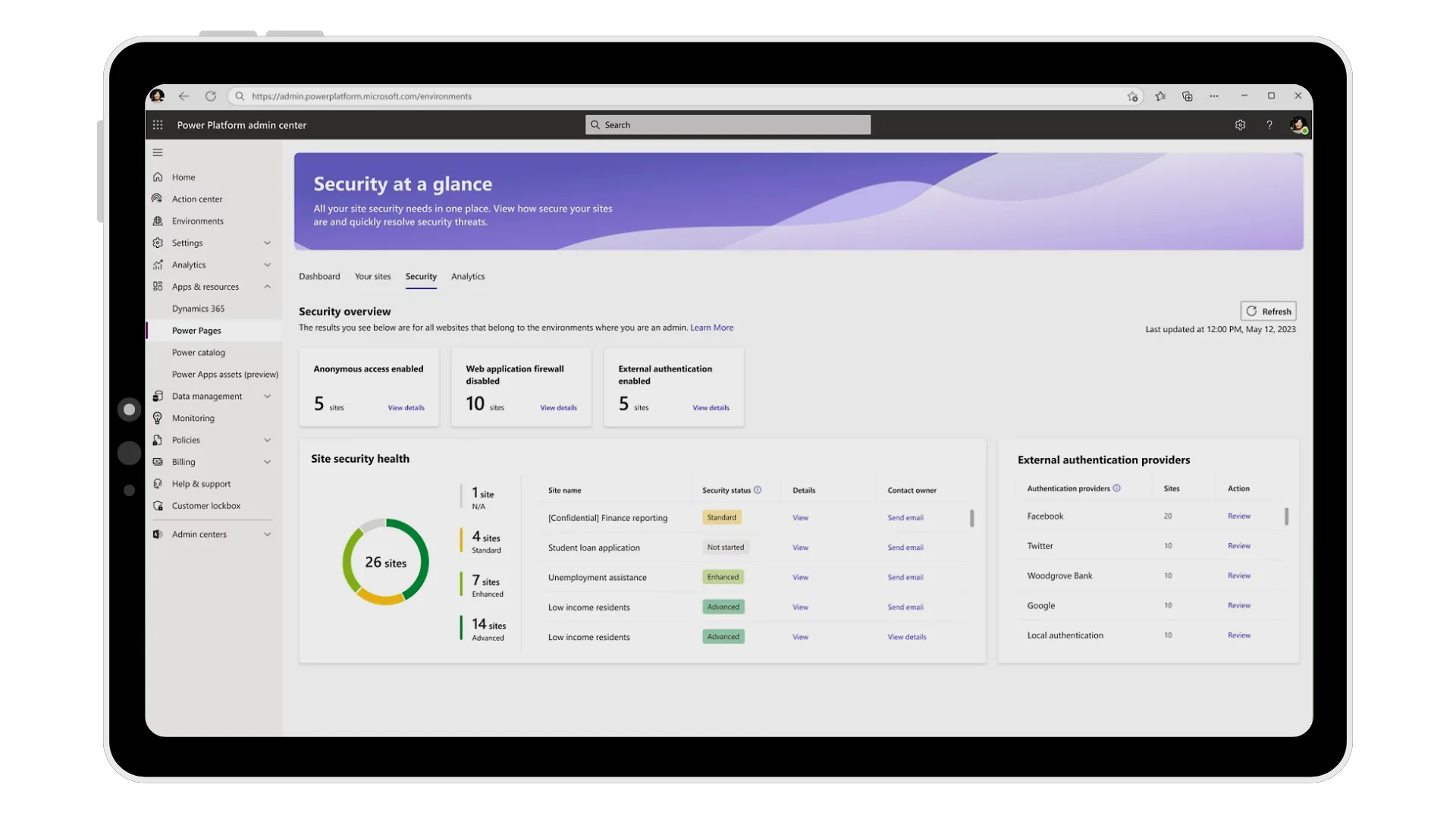Viewport: 1456px width, 819px height.
Task: Review the Local authentication provider
Action: [x=1239, y=635]
